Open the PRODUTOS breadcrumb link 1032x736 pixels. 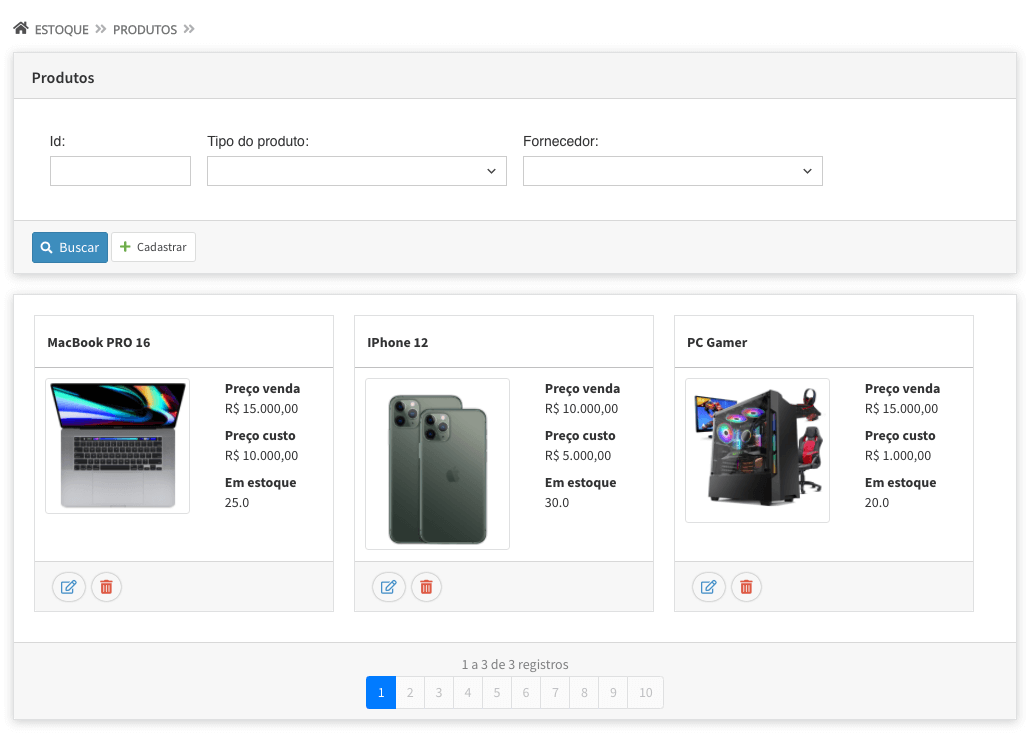tap(145, 30)
